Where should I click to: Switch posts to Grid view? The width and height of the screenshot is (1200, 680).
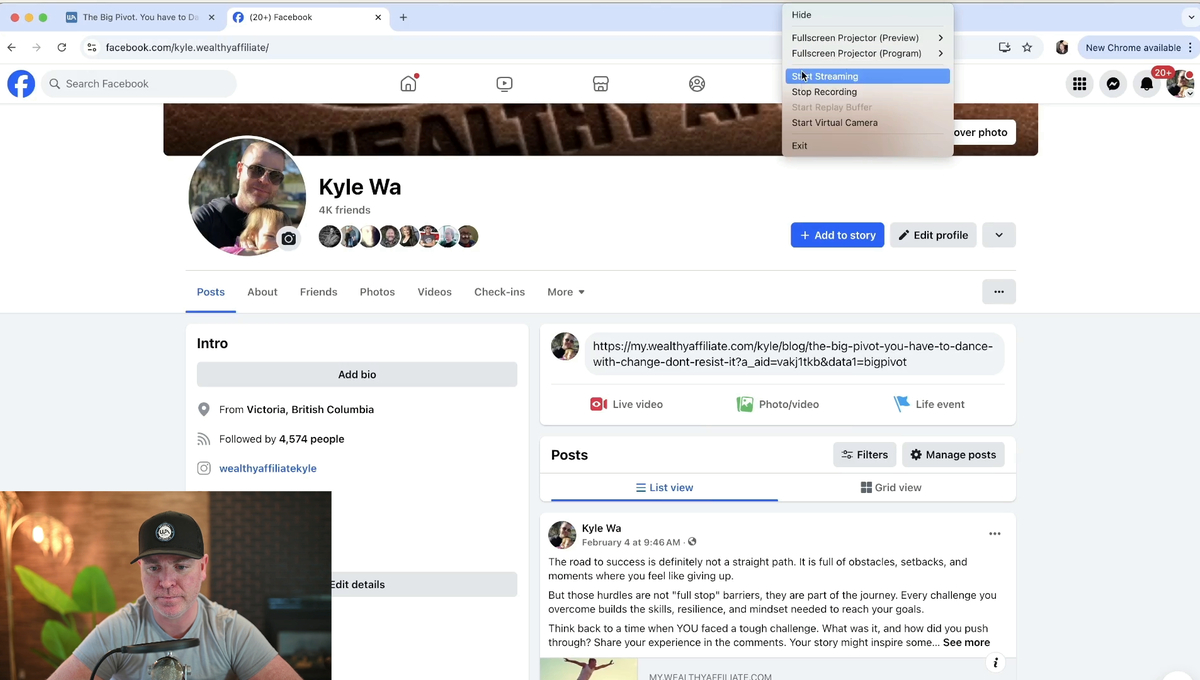tap(891, 488)
